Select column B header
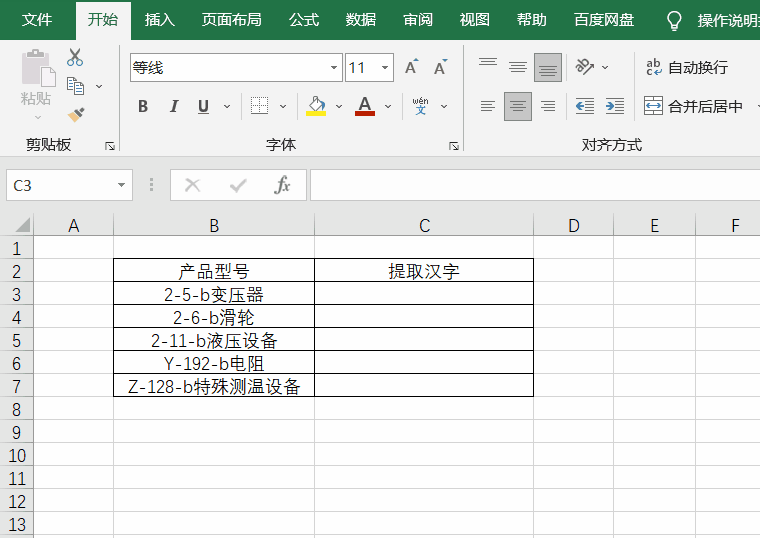Image resolution: width=760 pixels, height=538 pixels. [x=214, y=225]
